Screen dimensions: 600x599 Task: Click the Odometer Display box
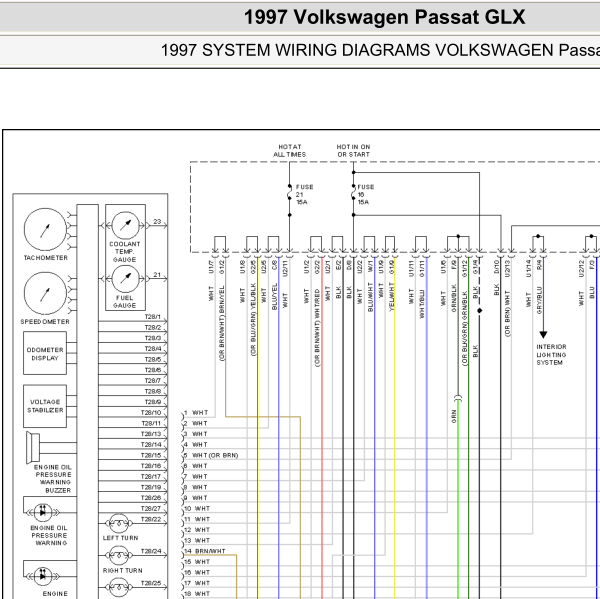click(x=45, y=353)
